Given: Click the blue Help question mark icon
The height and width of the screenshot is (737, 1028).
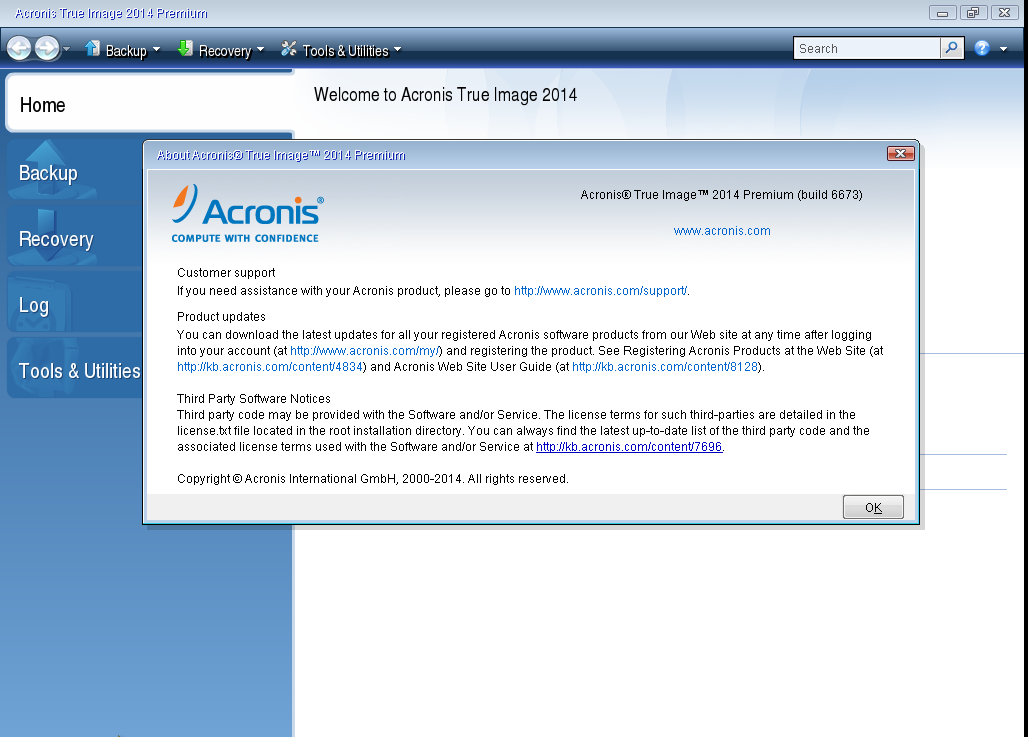Looking at the screenshot, I should [x=981, y=48].
